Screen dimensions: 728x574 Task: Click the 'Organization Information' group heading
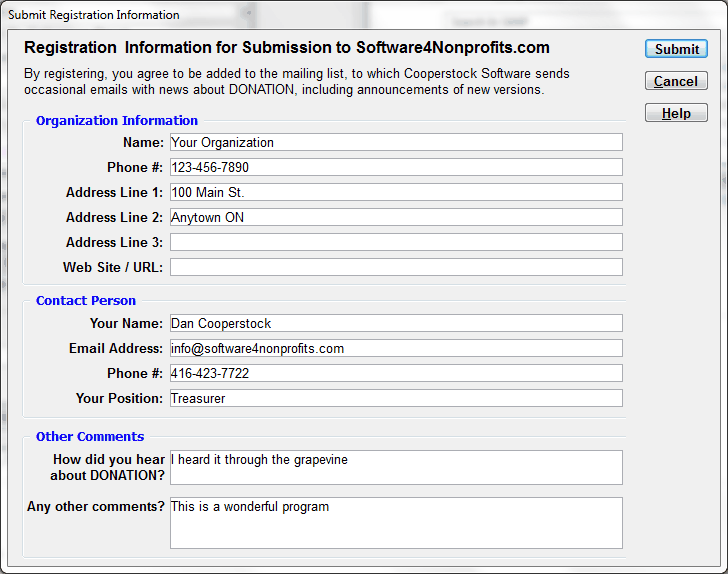(x=117, y=121)
